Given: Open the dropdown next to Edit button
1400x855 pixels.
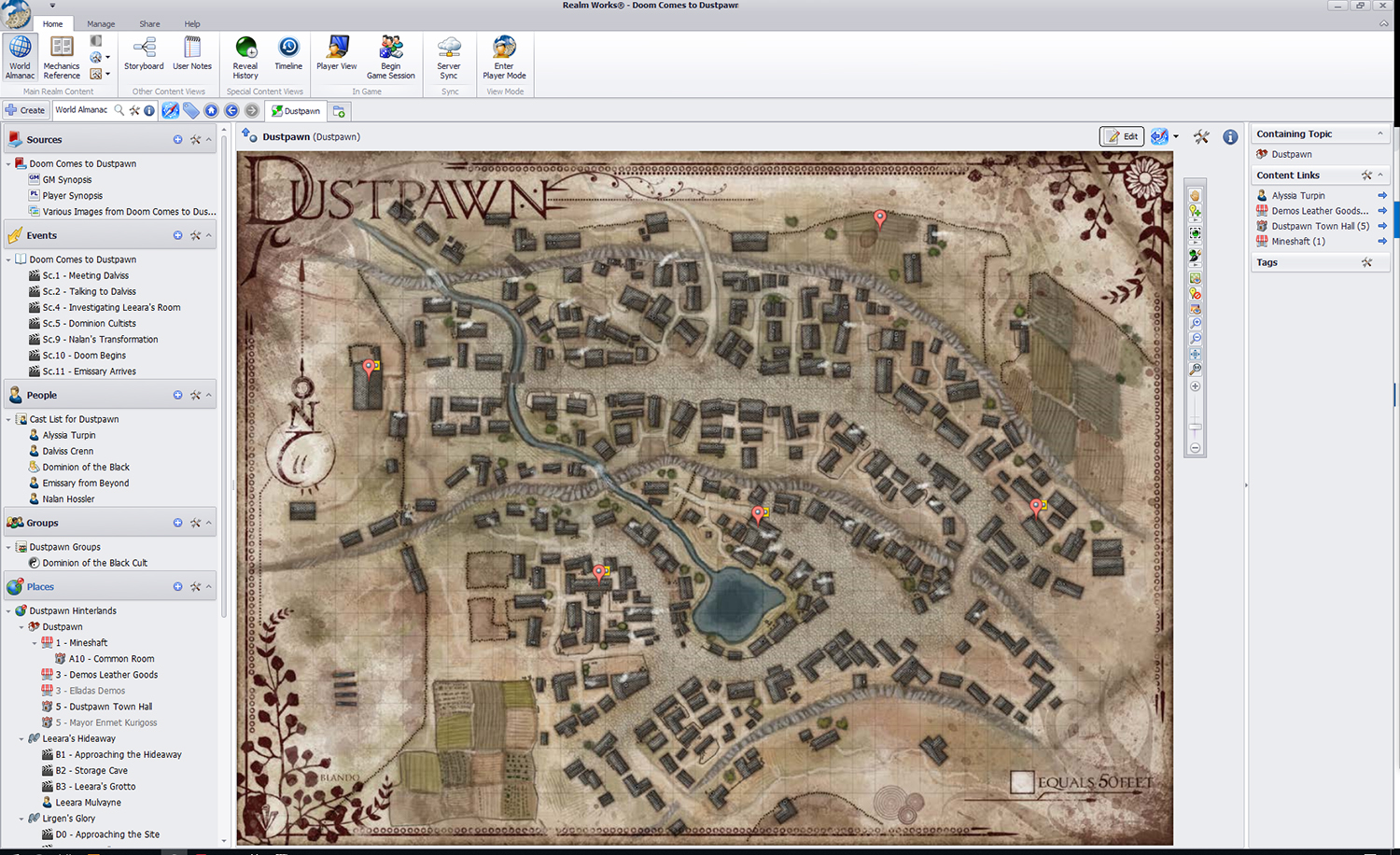Looking at the screenshot, I should pos(1175,136).
